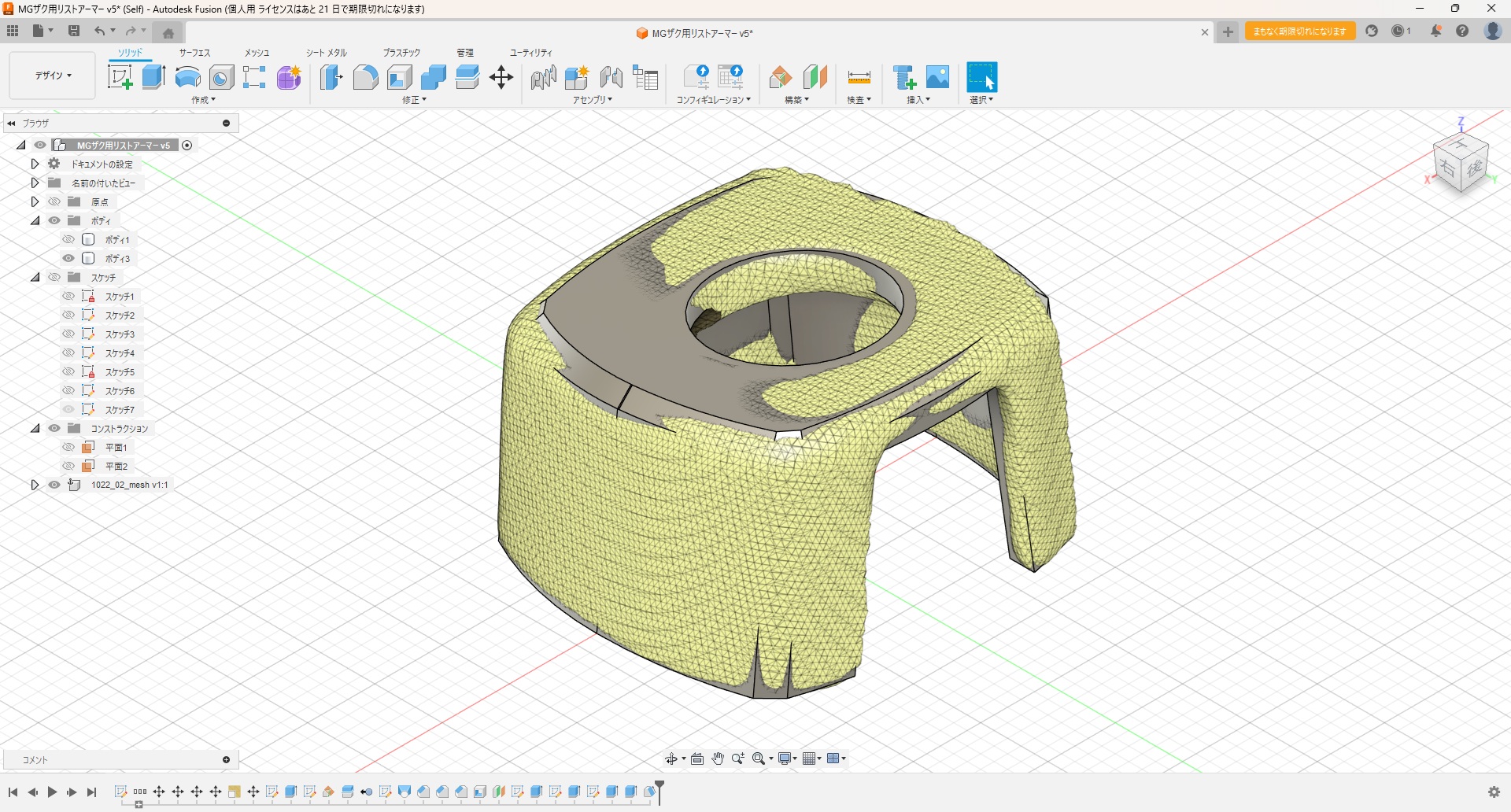Viewport: 1511px width, 812px height.
Task: Show the スケッチ3 sketch via eye icon
Action: [x=68, y=334]
